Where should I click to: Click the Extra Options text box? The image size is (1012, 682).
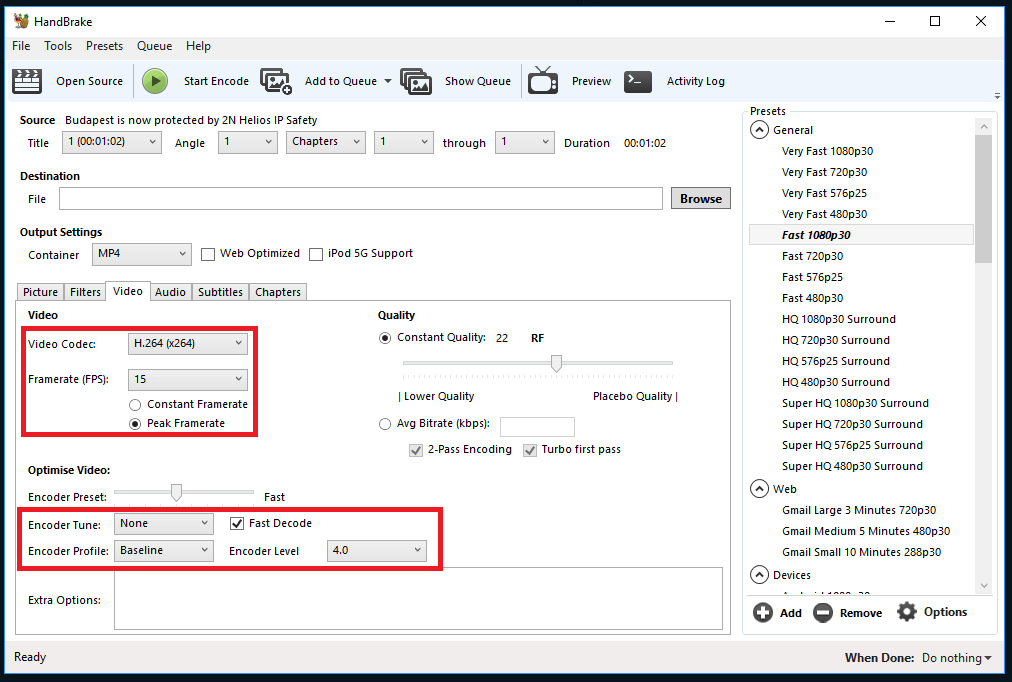pos(418,599)
